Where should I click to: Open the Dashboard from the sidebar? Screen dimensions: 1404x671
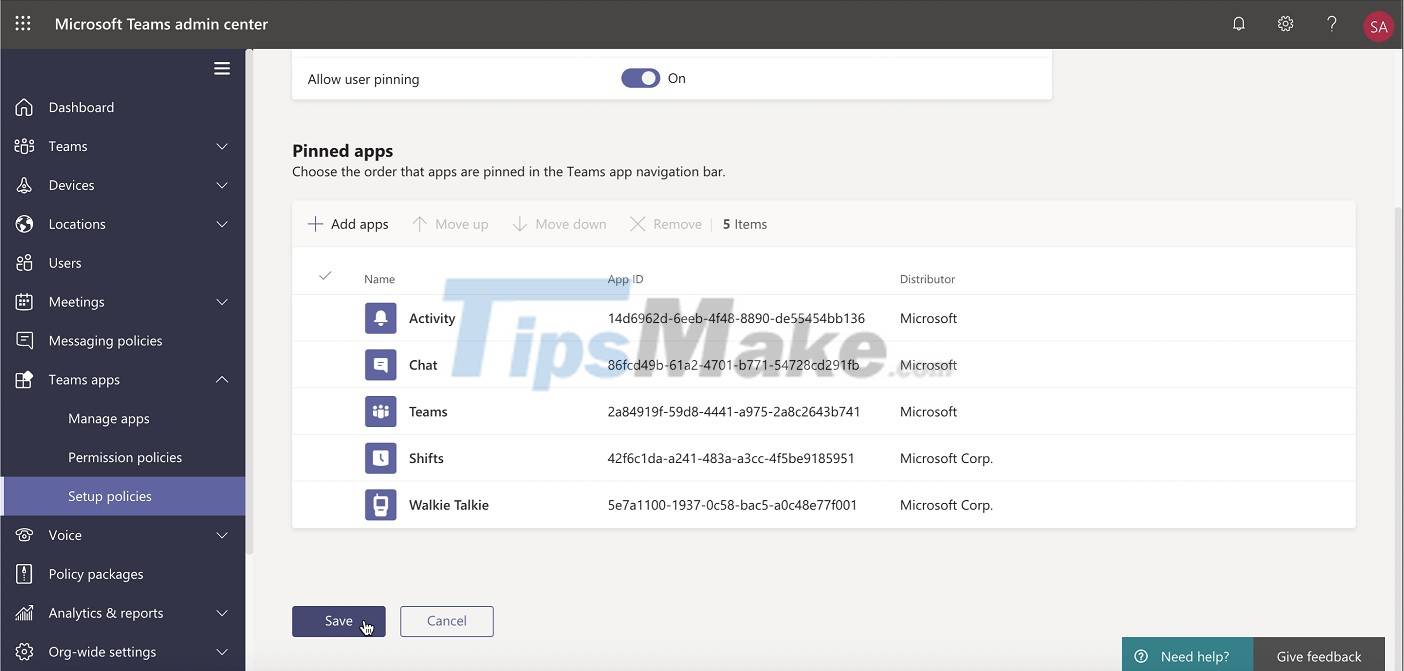pyautogui.click(x=81, y=107)
